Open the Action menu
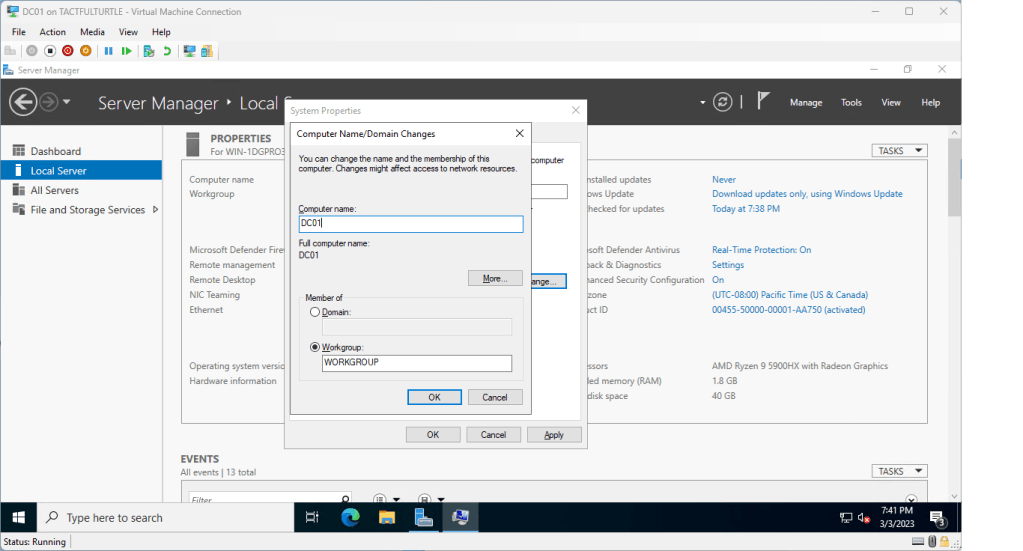This screenshot has width=1023, height=551. click(52, 32)
